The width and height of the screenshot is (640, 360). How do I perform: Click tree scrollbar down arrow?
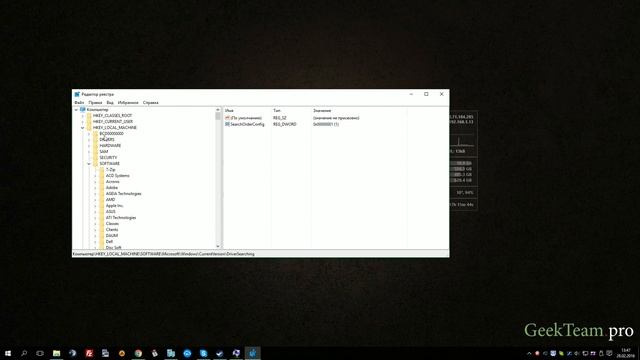tap(218, 247)
